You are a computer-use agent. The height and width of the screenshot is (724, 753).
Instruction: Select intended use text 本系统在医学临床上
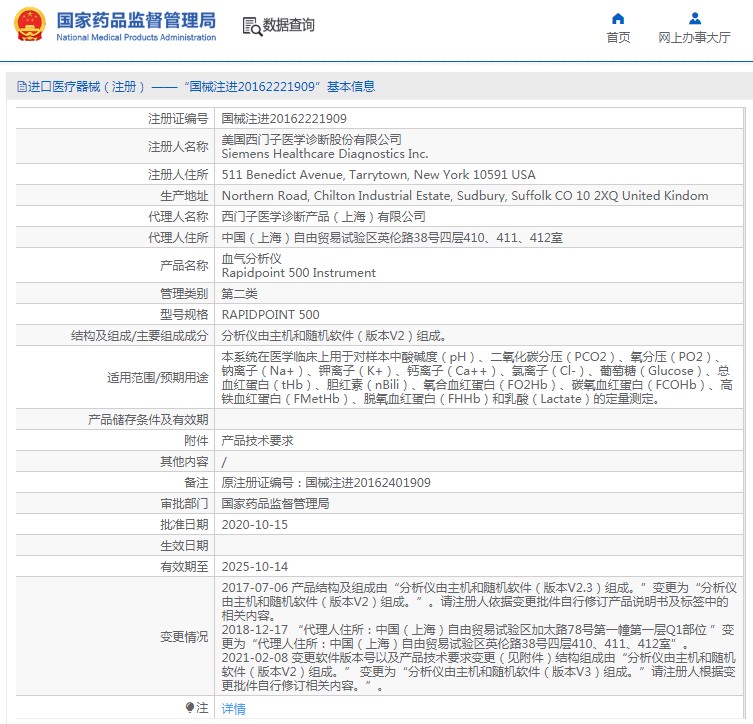coord(478,378)
